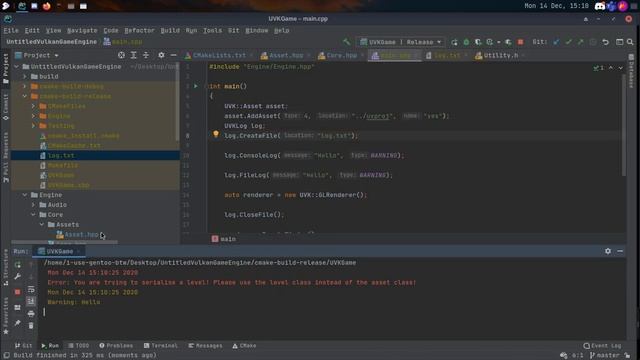Update project via Git blue arrow icon
640x360 pixels.
[x=556, y=42]
